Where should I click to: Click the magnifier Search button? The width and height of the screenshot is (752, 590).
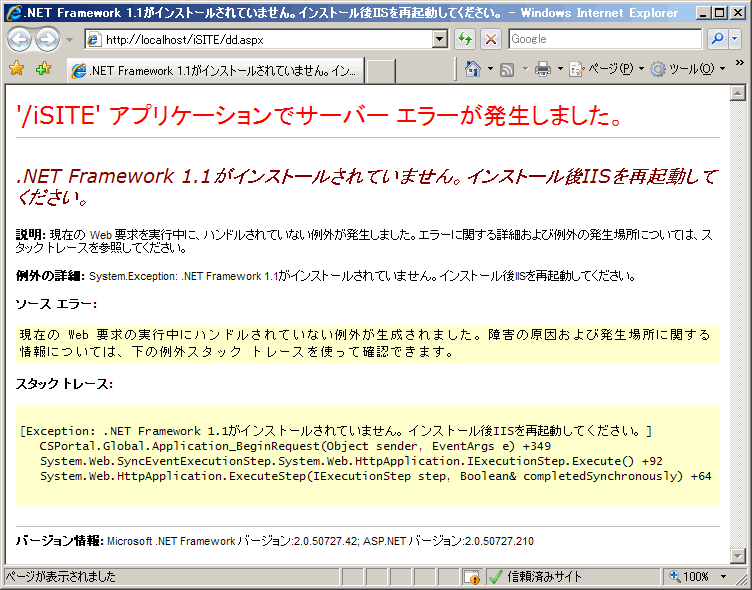717,39
